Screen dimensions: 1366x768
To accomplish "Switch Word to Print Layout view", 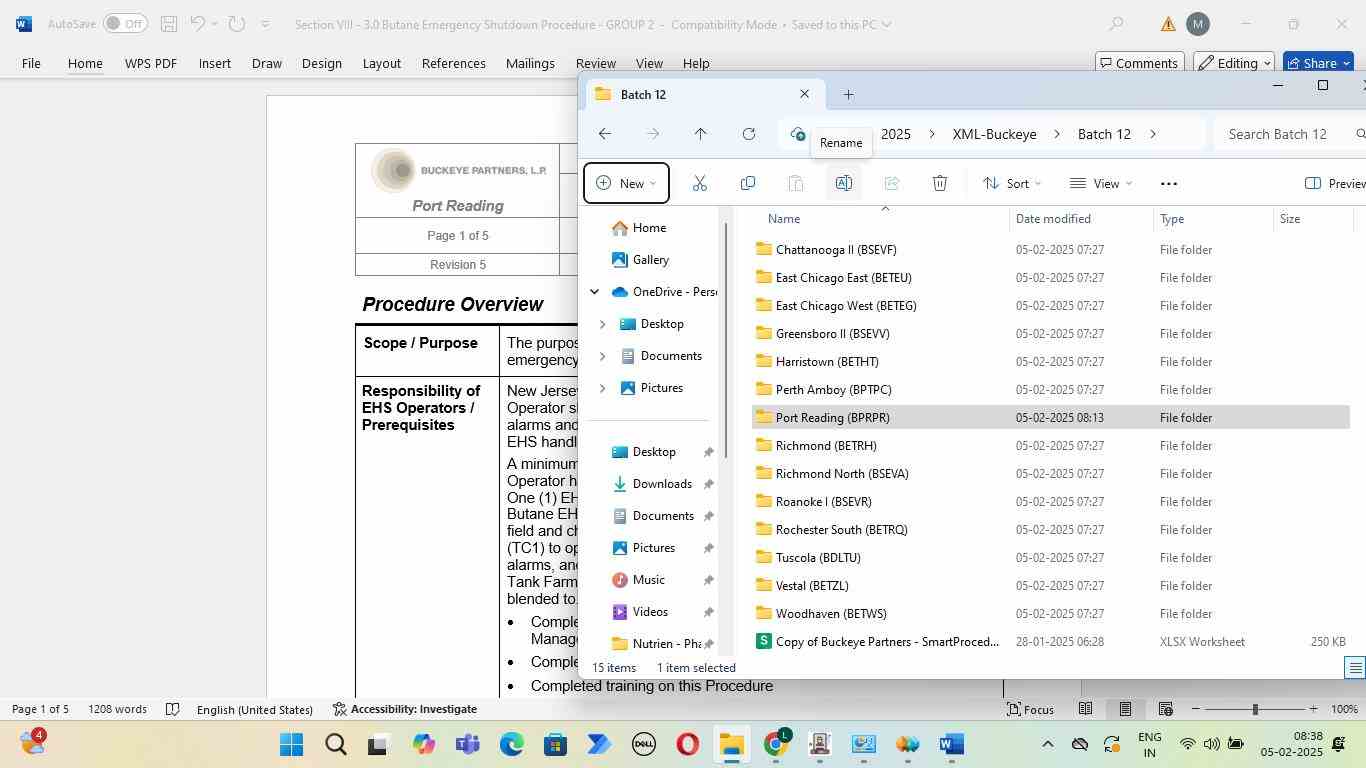I will [1125, 709].
